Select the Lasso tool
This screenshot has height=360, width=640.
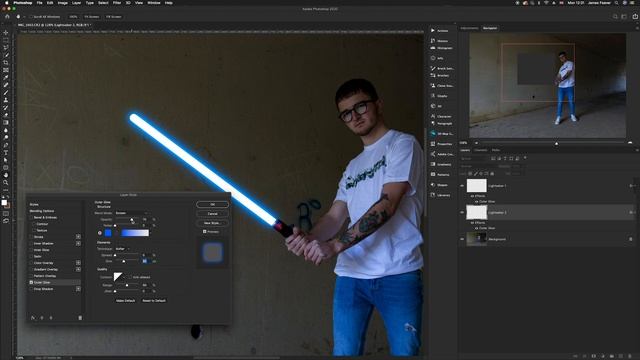click(x=6, y=48)
